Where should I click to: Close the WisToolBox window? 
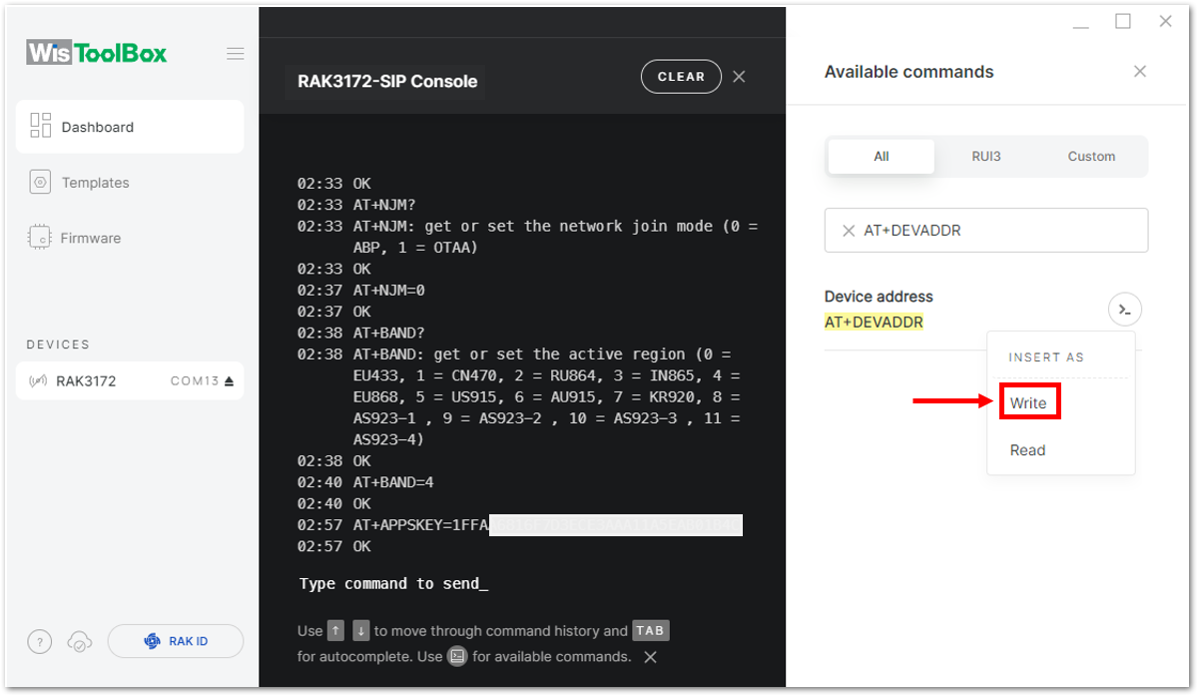[x=1165, y=21]
